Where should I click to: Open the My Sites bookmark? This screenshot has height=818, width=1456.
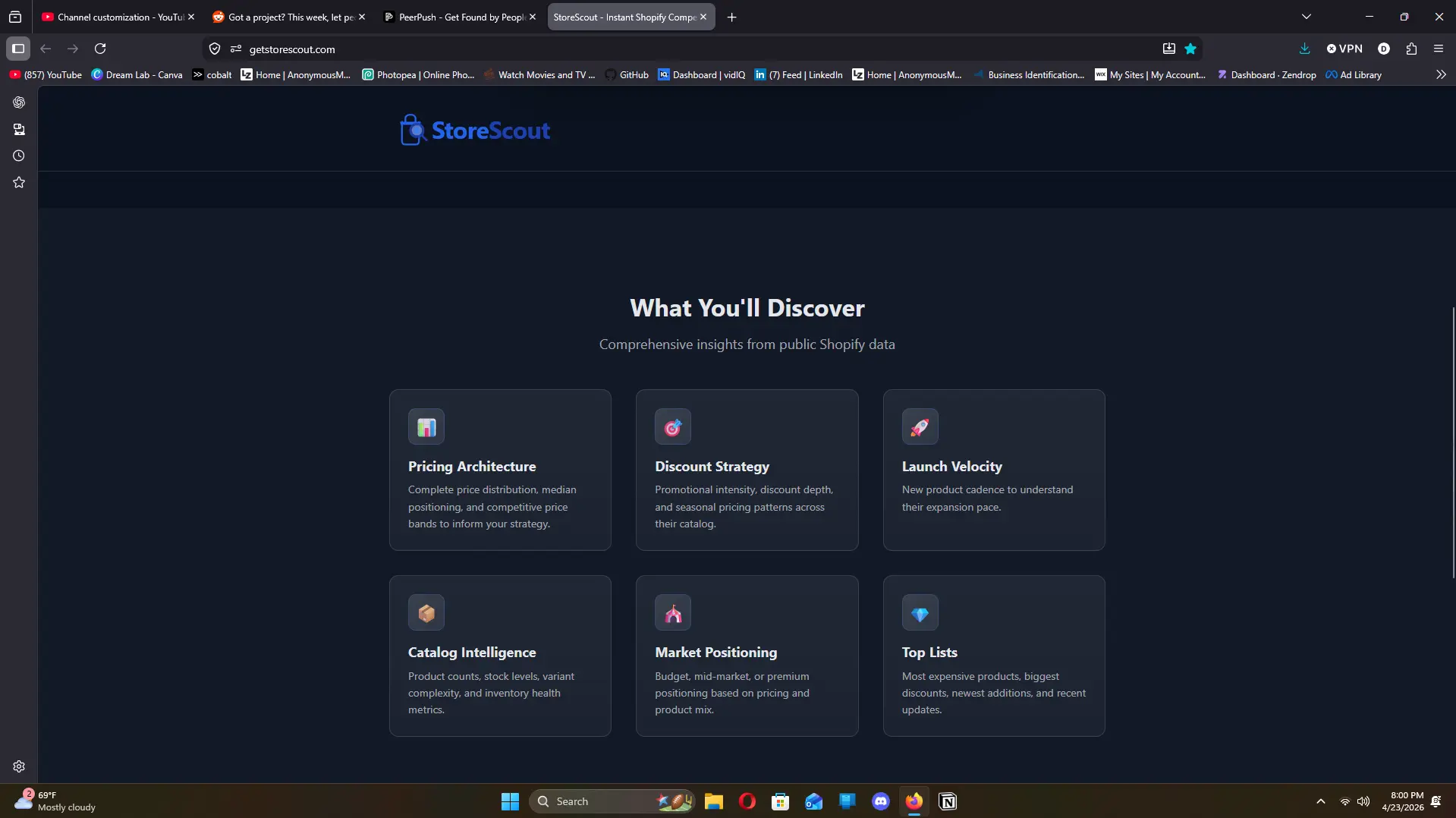pos(1150,74)
